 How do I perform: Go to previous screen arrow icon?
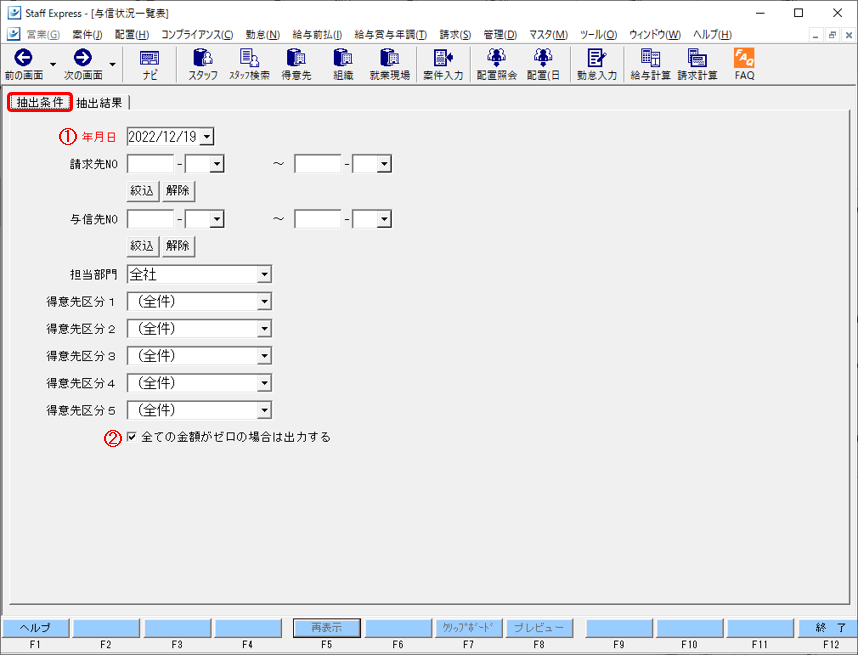tap(24, 57)
